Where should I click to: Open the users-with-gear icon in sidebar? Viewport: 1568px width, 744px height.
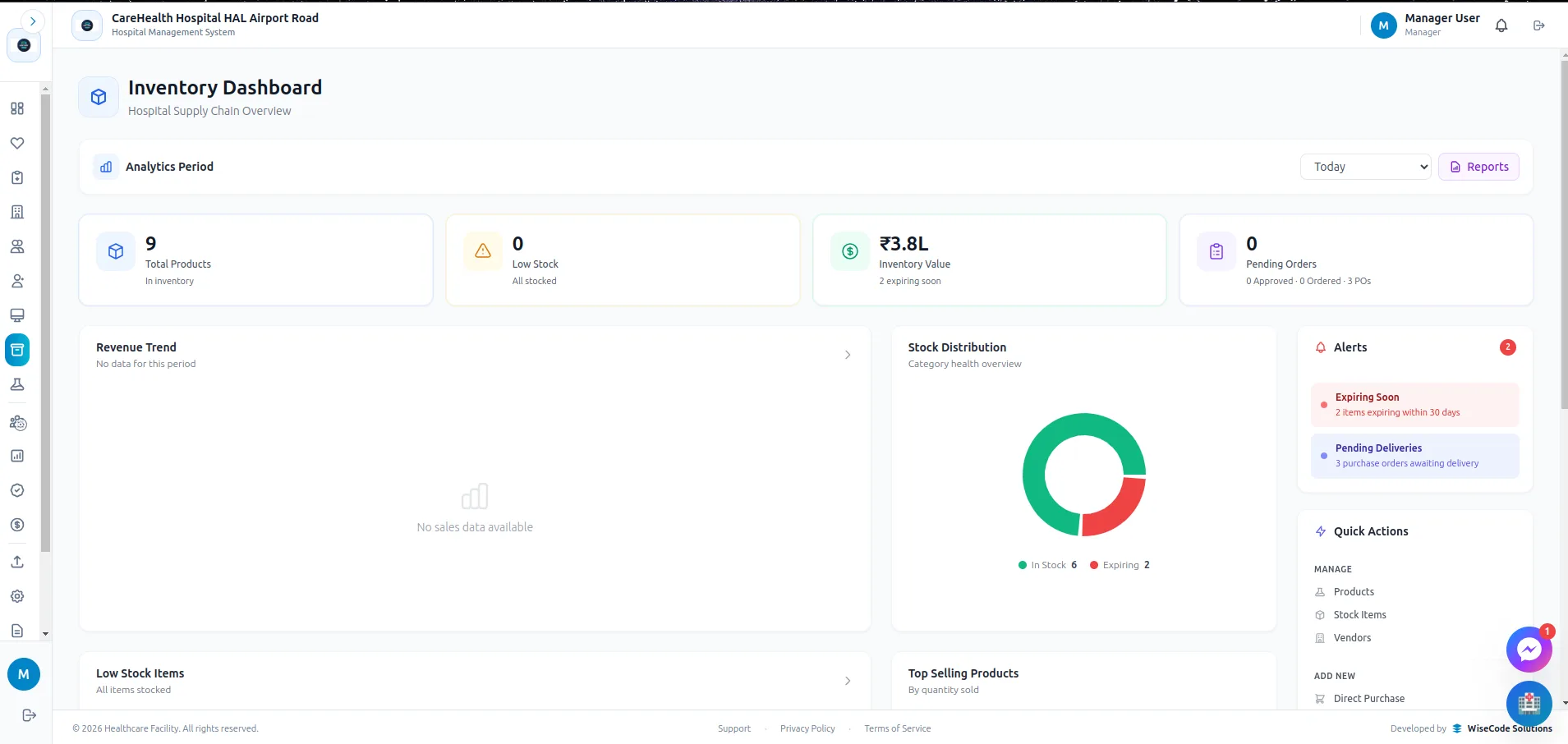click(x=17, y=423)
